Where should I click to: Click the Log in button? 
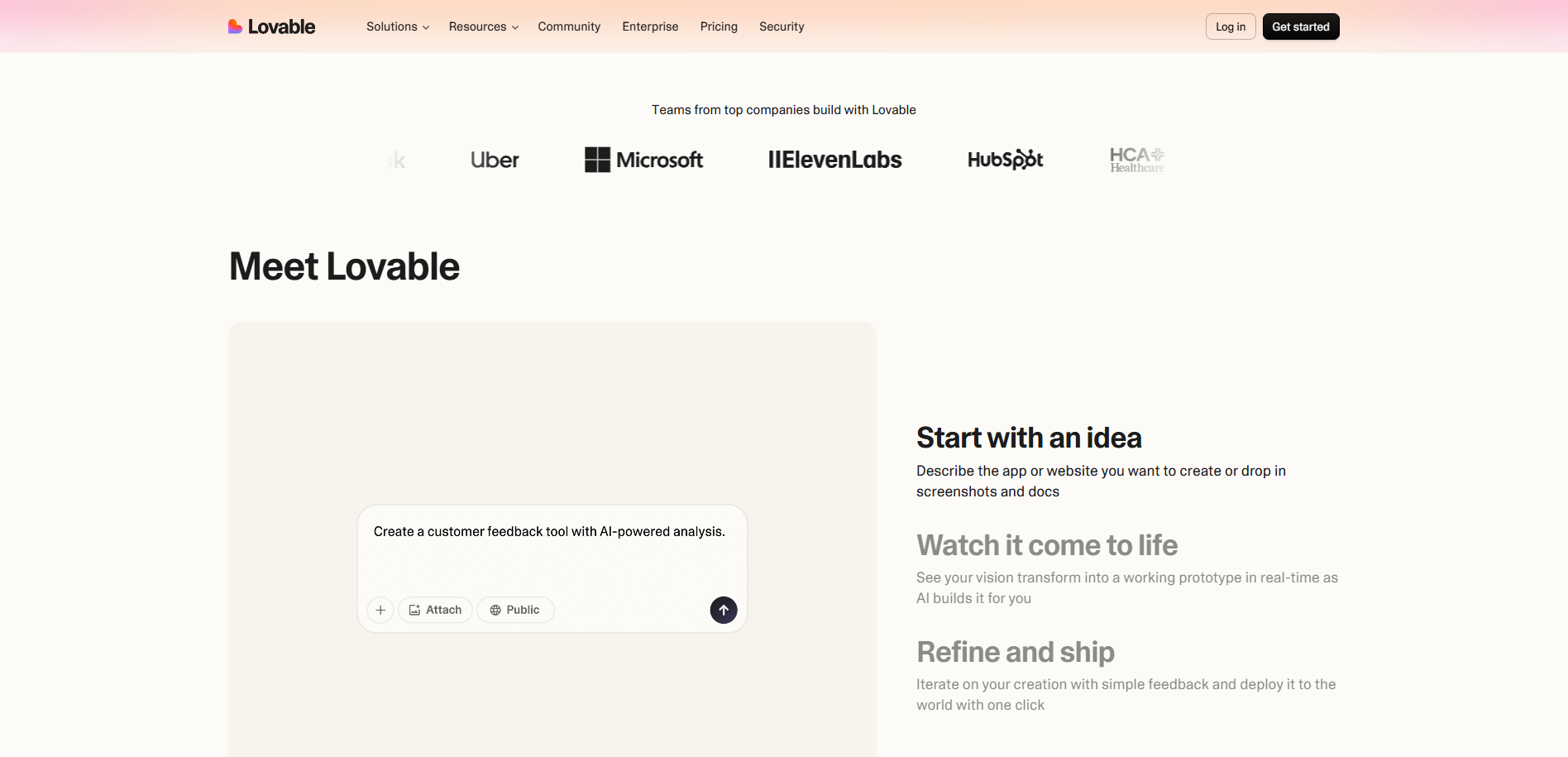pyautogui.click(x=1231, y=26)
